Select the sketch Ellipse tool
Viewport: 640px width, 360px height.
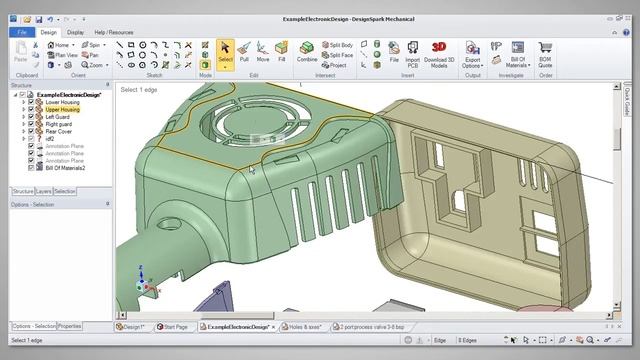[x=131, y=65]
